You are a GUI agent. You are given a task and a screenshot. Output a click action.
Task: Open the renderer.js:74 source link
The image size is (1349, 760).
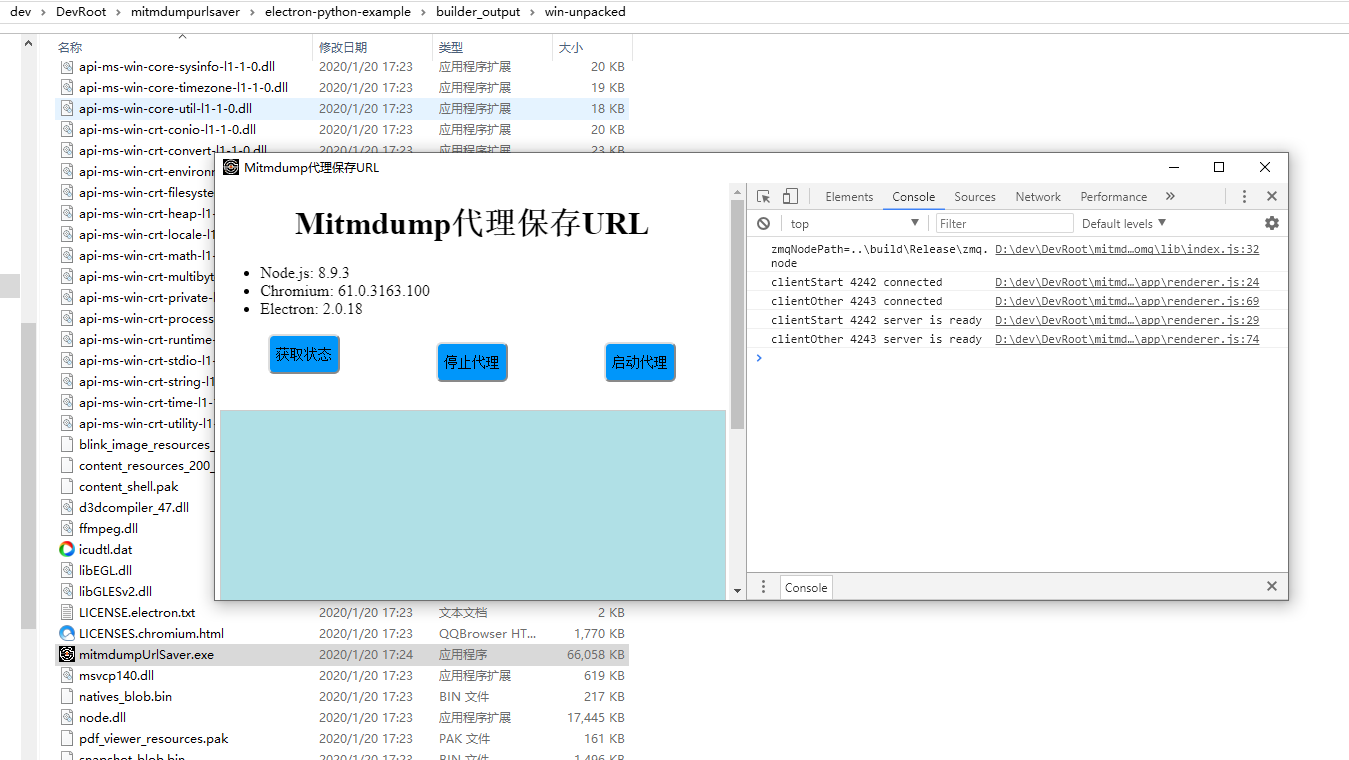(1127, 339)
